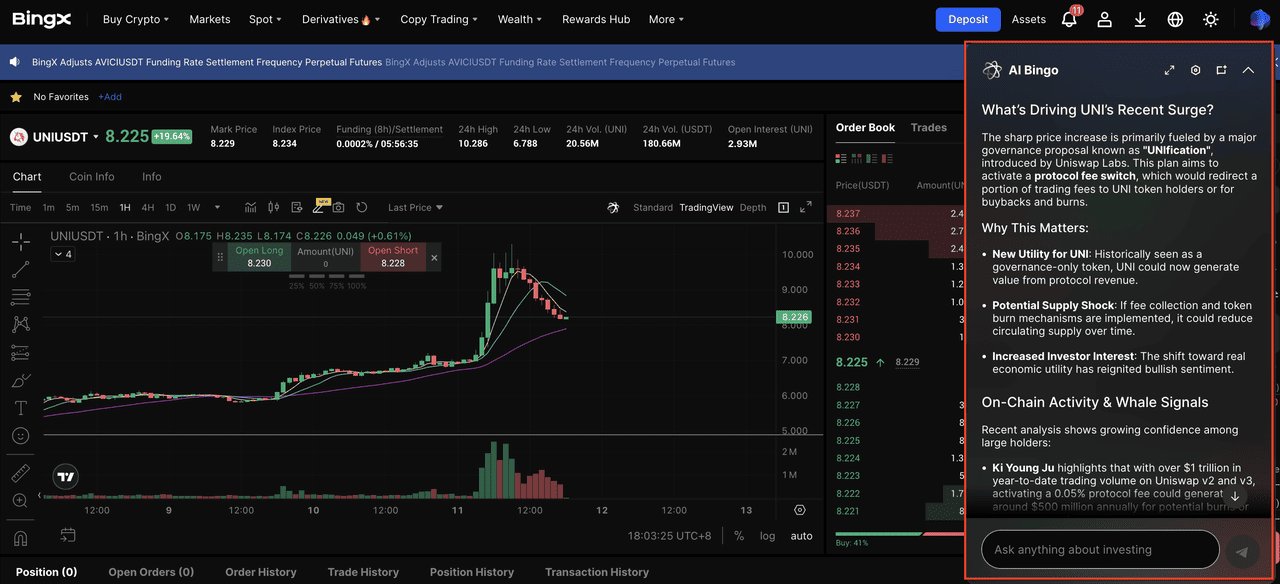Click the blue Deposit button
The width and height of the screenshot is (1280, 584).
click(967, 19)
